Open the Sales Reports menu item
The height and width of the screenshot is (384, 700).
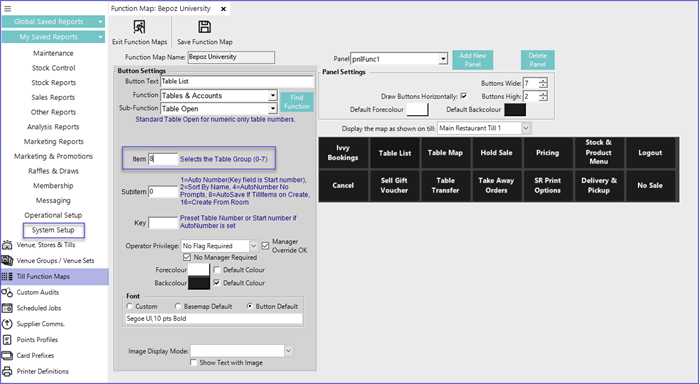point(53,97)
